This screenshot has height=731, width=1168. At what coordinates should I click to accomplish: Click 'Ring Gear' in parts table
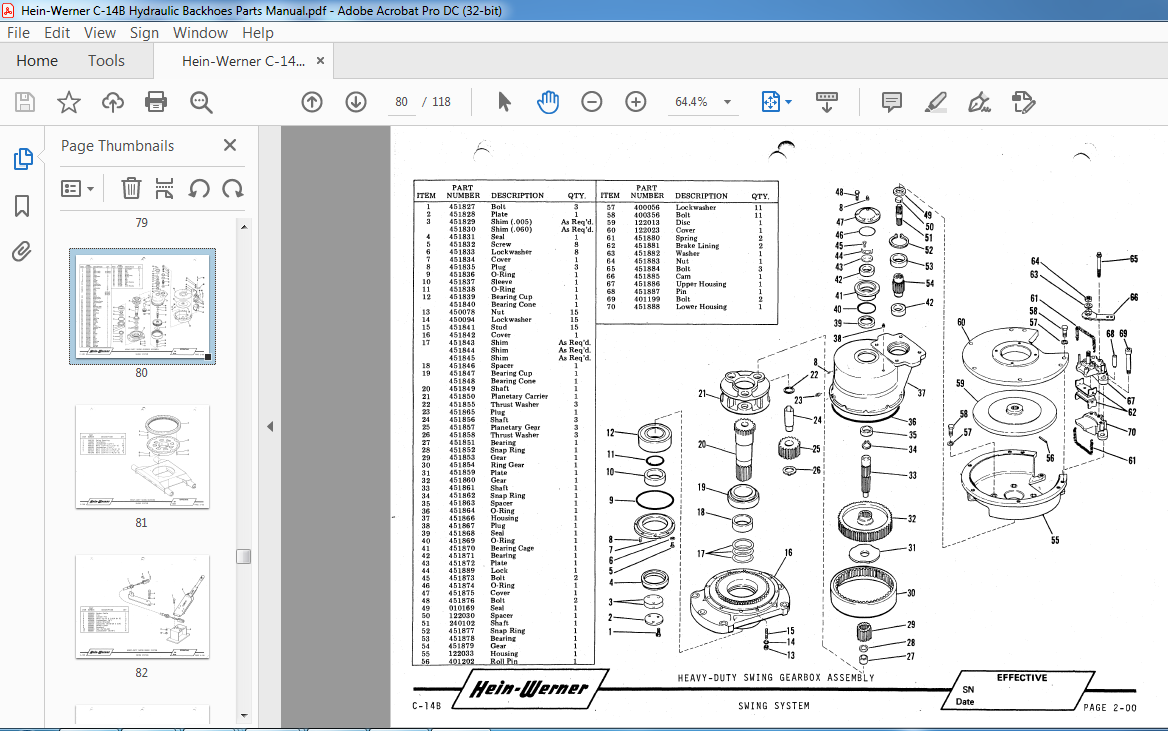(507, 465)
